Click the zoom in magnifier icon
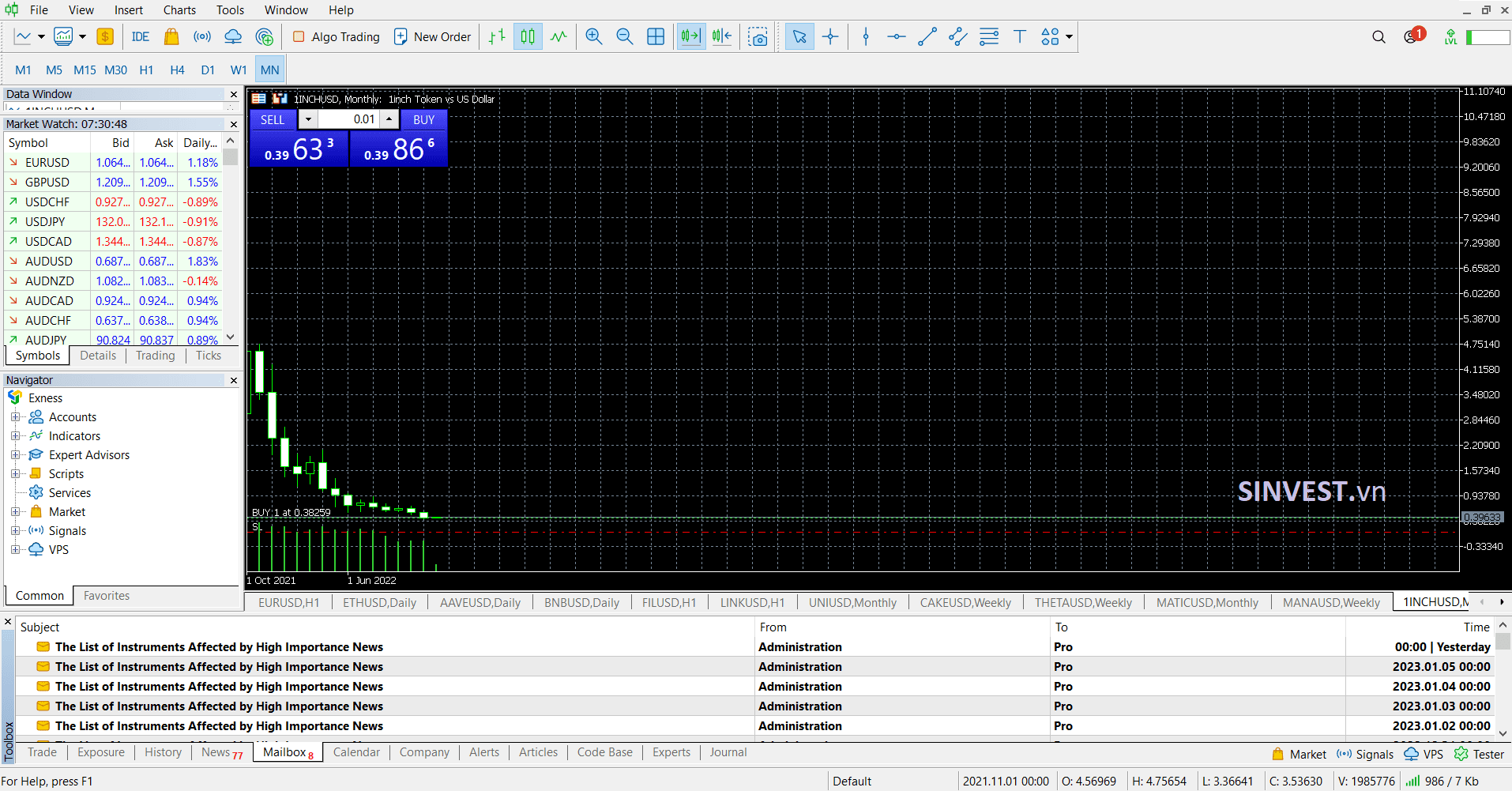Image resolution: width=1512 pixels, height=791 pixels. tap(594, 36)
